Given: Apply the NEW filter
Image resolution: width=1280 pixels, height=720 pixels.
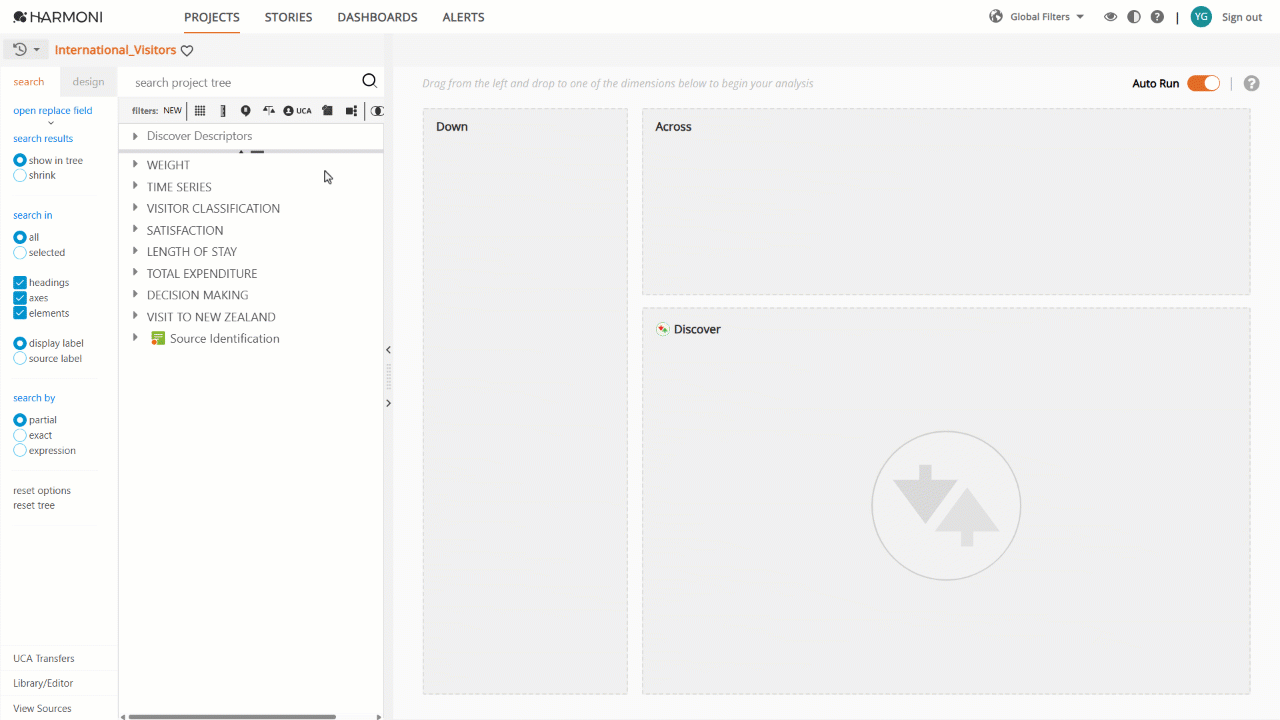Looking at the screenshot, I should point(173,111).
